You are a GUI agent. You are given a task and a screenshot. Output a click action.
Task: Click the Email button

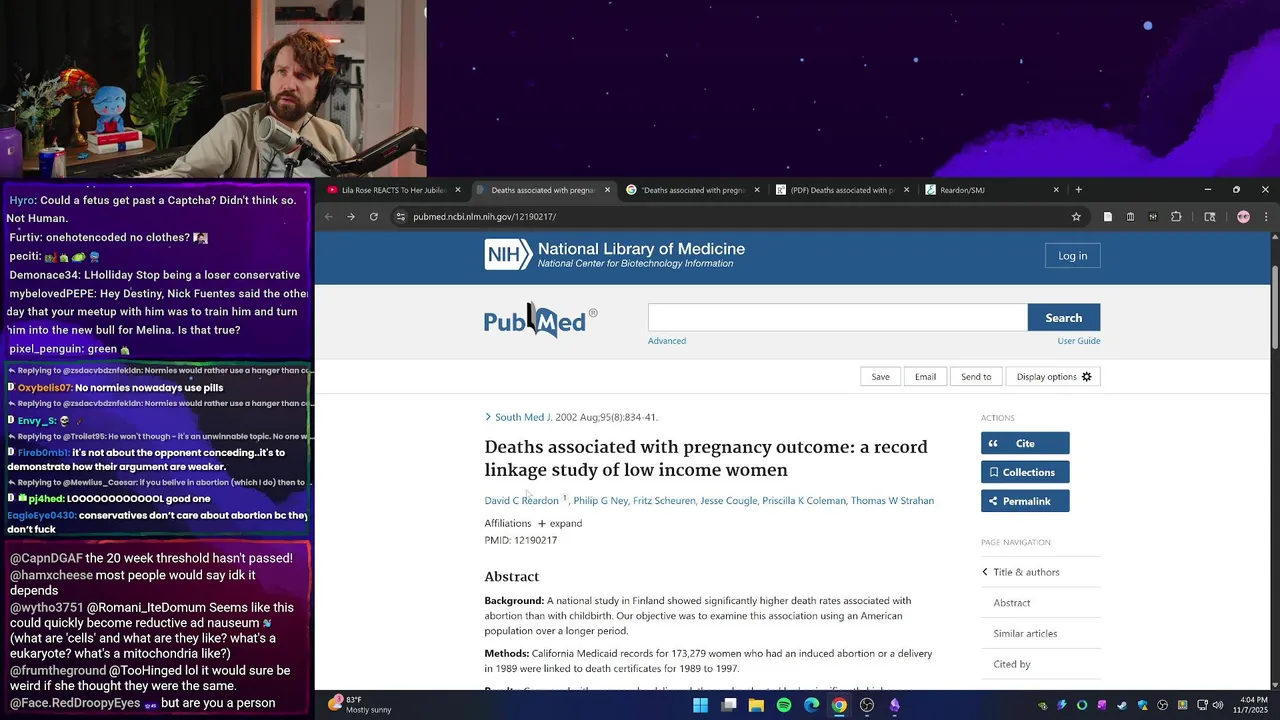pyautogui.click(x=925, y=376)
